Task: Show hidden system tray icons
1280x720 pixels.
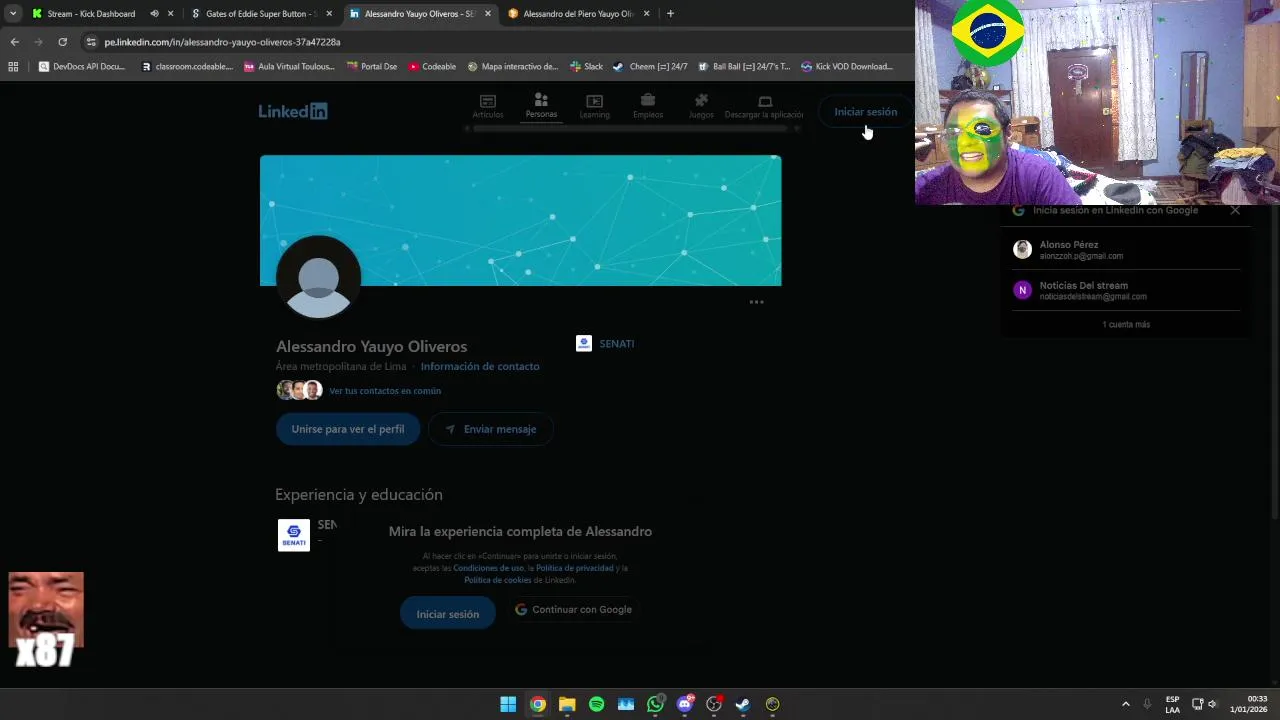Action: coord(1125,704)
